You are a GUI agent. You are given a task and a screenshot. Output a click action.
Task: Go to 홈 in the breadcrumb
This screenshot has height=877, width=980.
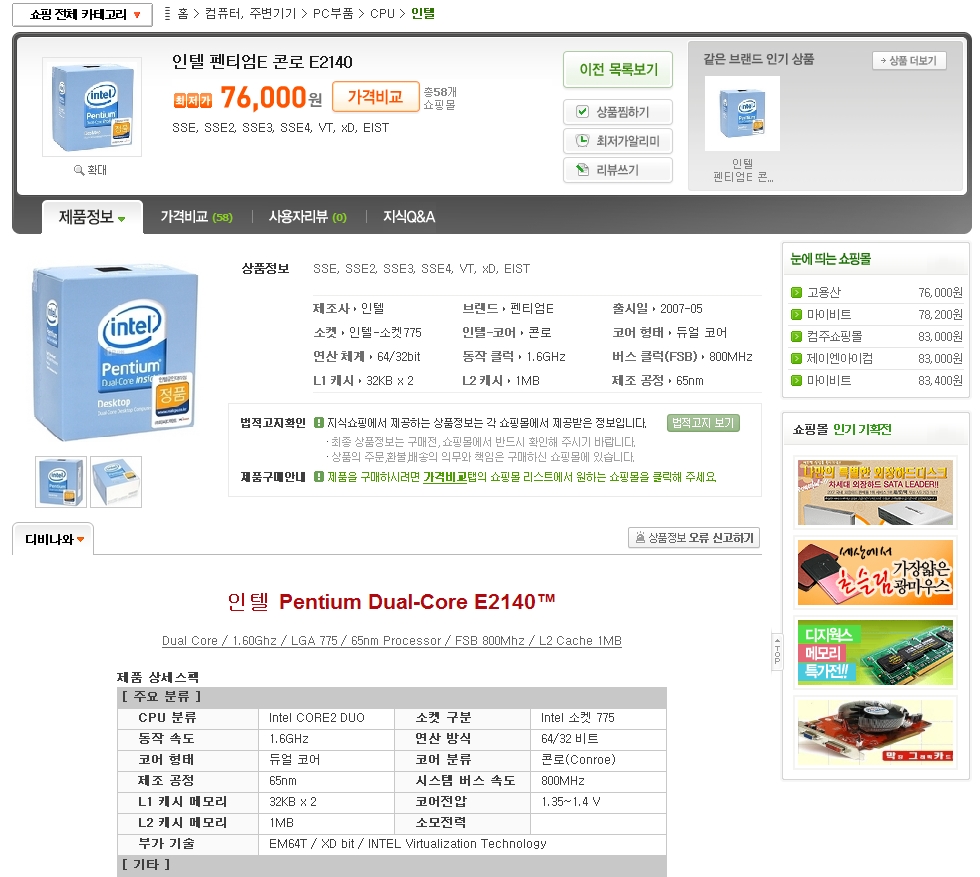coord(182,14)
